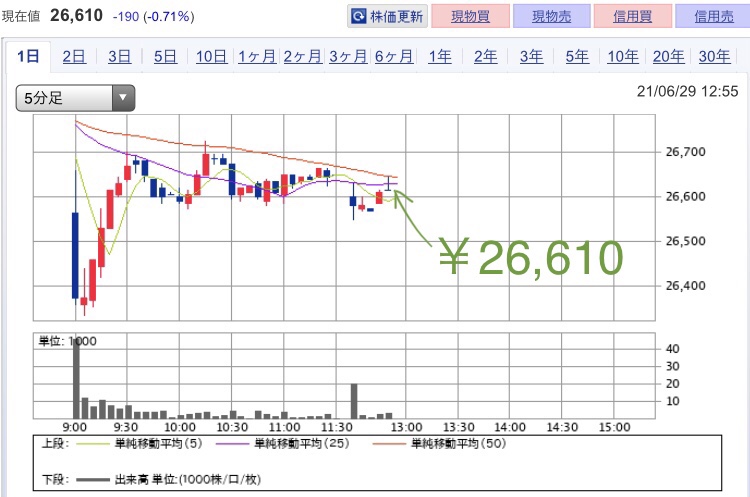
Task: Click the 信用買 button
Action: [632, 16]
